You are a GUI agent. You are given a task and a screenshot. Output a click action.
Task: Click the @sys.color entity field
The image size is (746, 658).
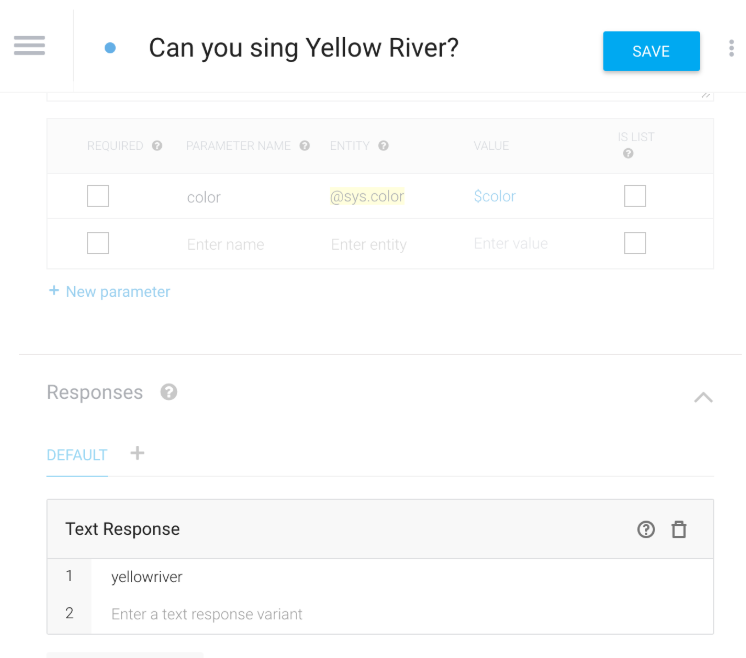[x=367, y=197]
